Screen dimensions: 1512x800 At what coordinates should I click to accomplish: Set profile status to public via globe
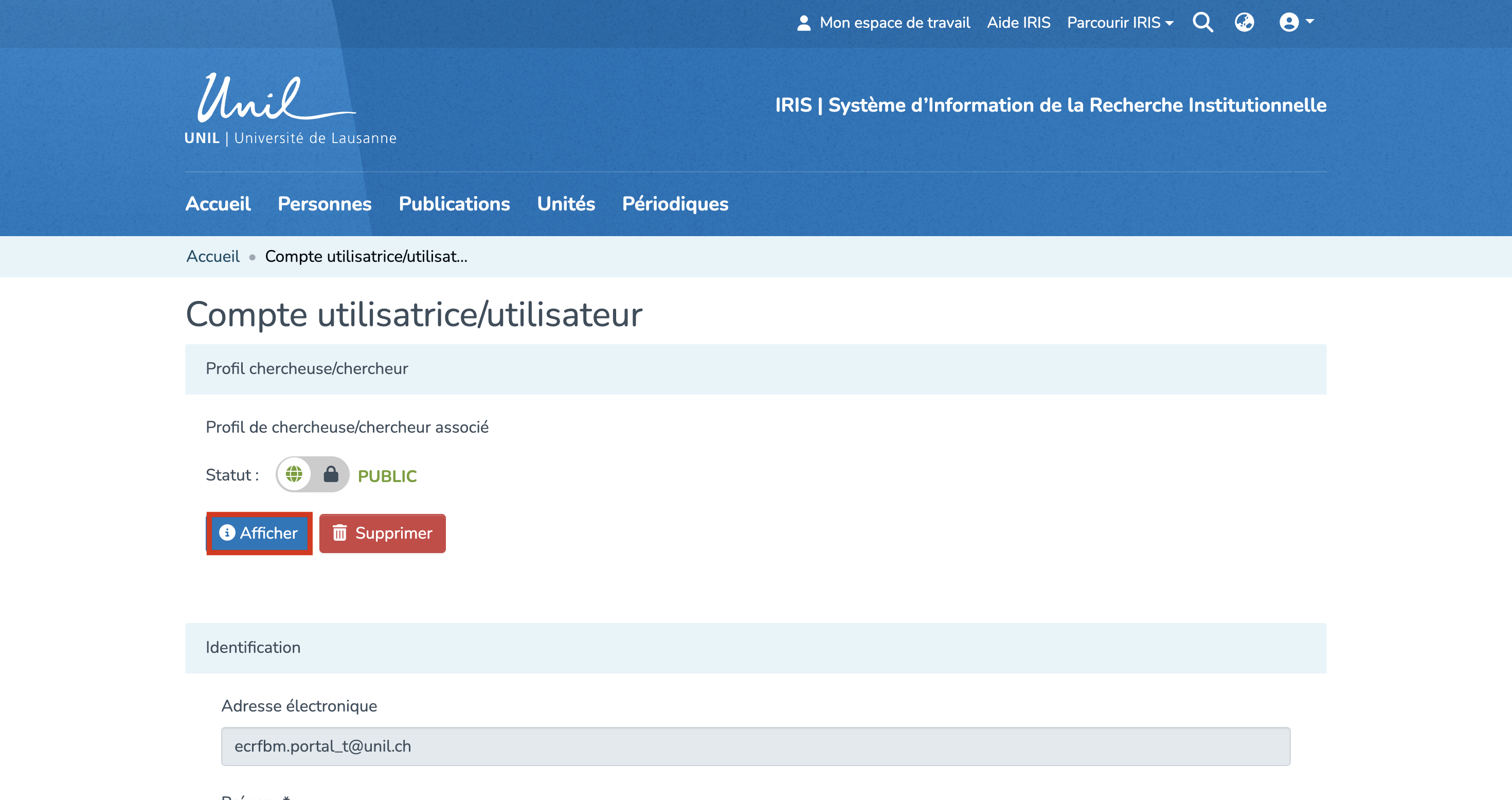pyautogui.click(x=294, y=474)
